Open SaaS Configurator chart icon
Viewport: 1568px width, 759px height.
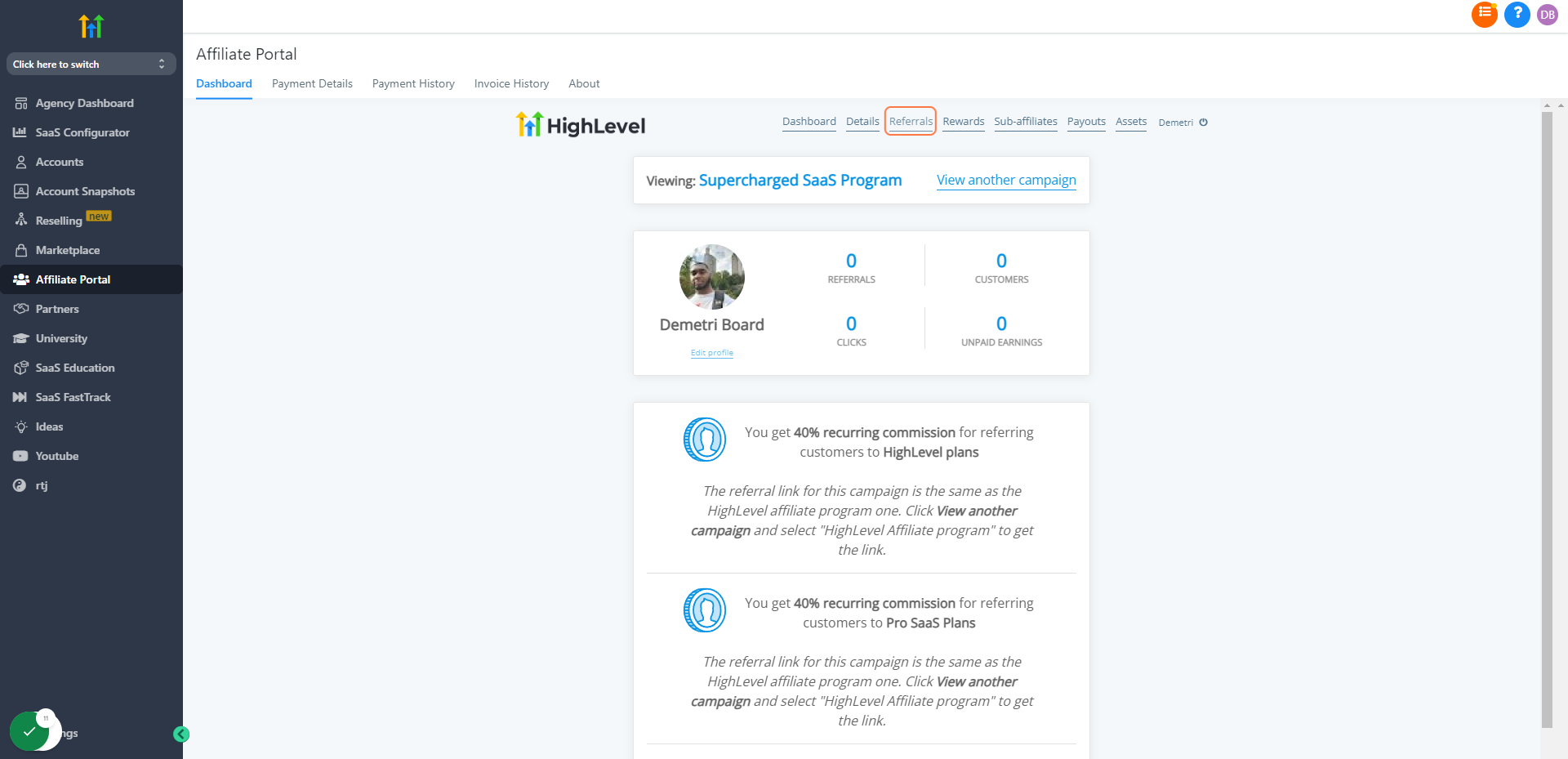(20, 132)
